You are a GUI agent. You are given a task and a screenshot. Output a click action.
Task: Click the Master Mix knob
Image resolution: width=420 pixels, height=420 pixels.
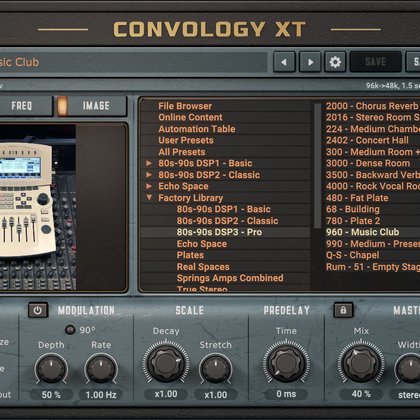point(361,362)
